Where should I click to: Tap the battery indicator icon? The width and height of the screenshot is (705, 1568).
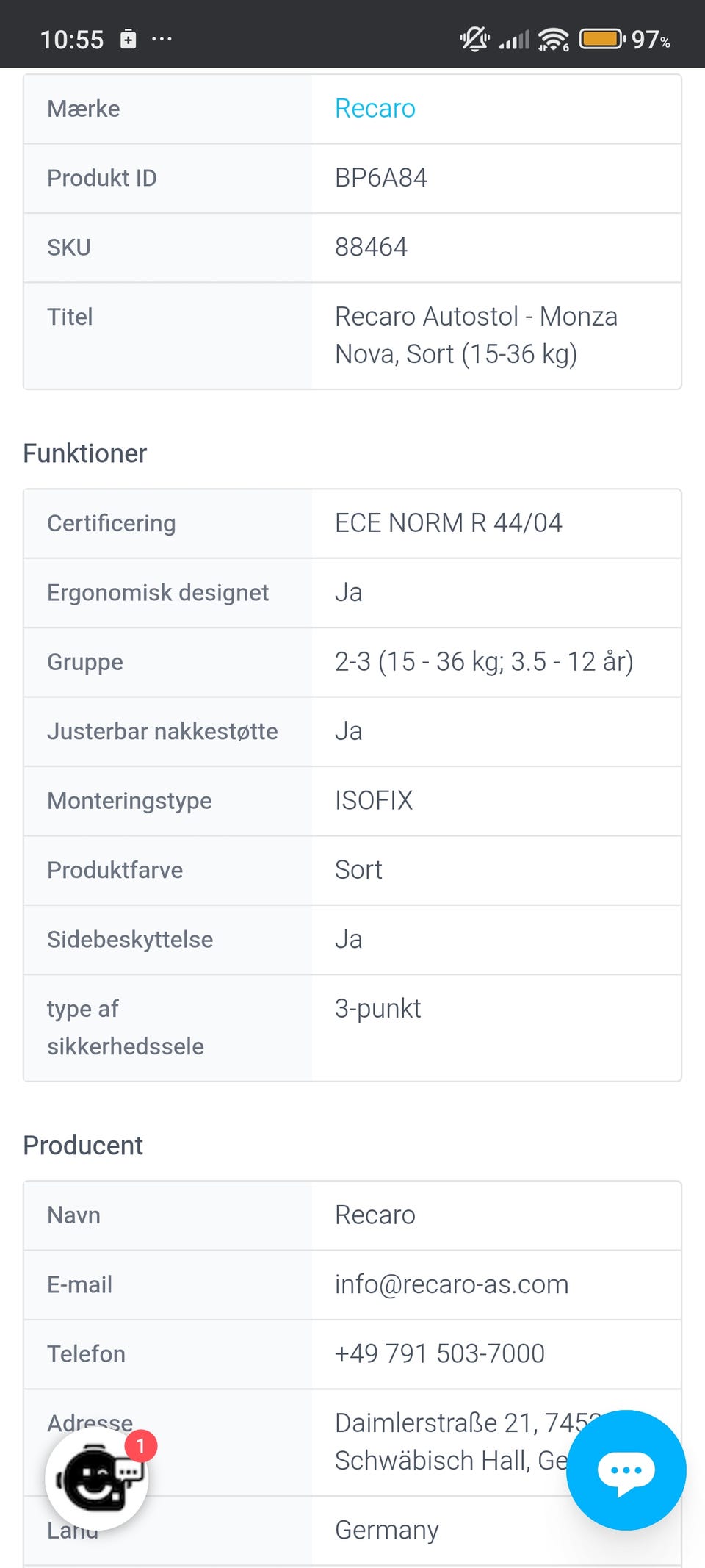601,38
